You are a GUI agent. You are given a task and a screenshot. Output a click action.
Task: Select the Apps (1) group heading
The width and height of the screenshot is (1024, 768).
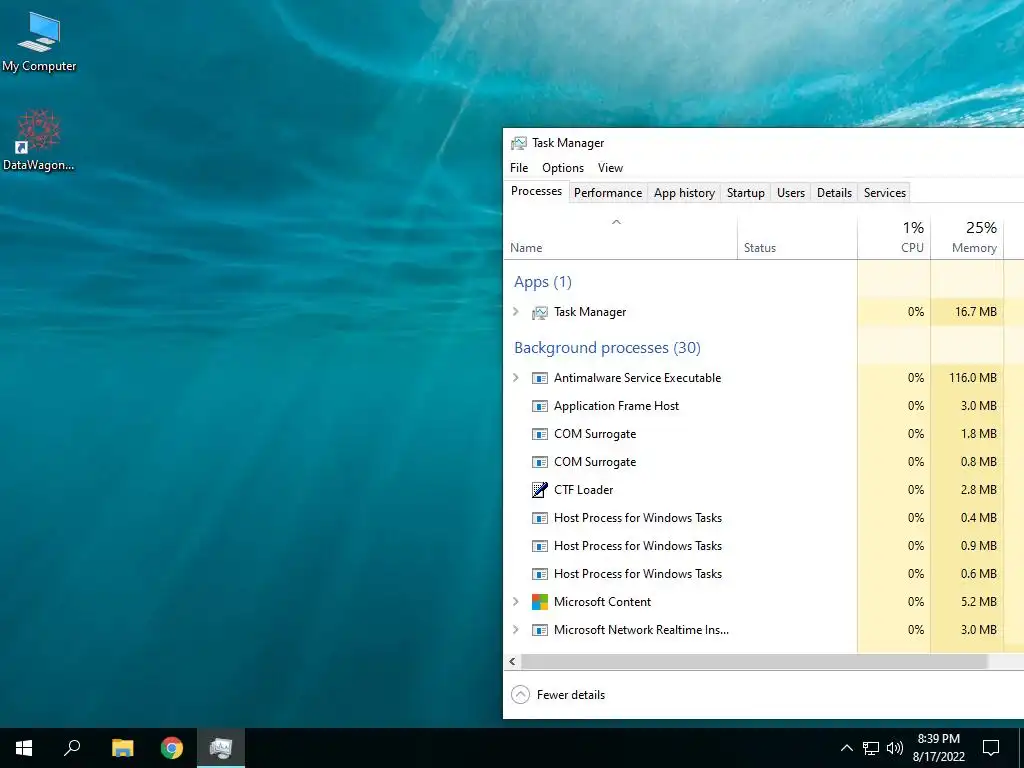point(543,282)
